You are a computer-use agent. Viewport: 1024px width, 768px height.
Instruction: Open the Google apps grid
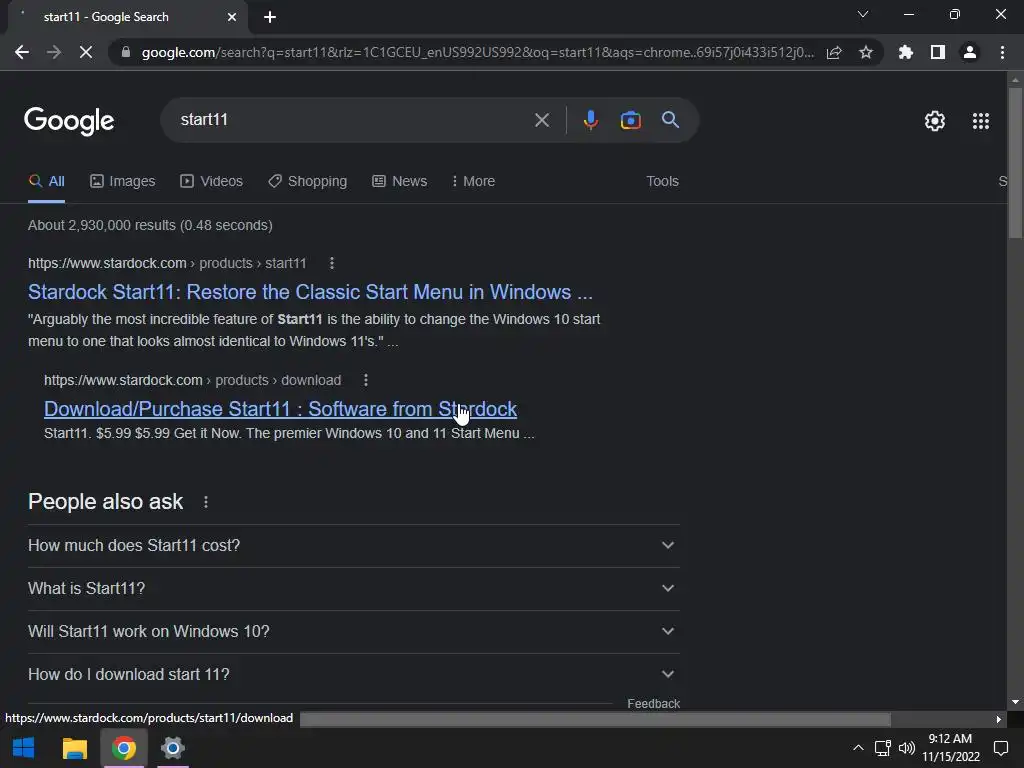coord(981,121)
